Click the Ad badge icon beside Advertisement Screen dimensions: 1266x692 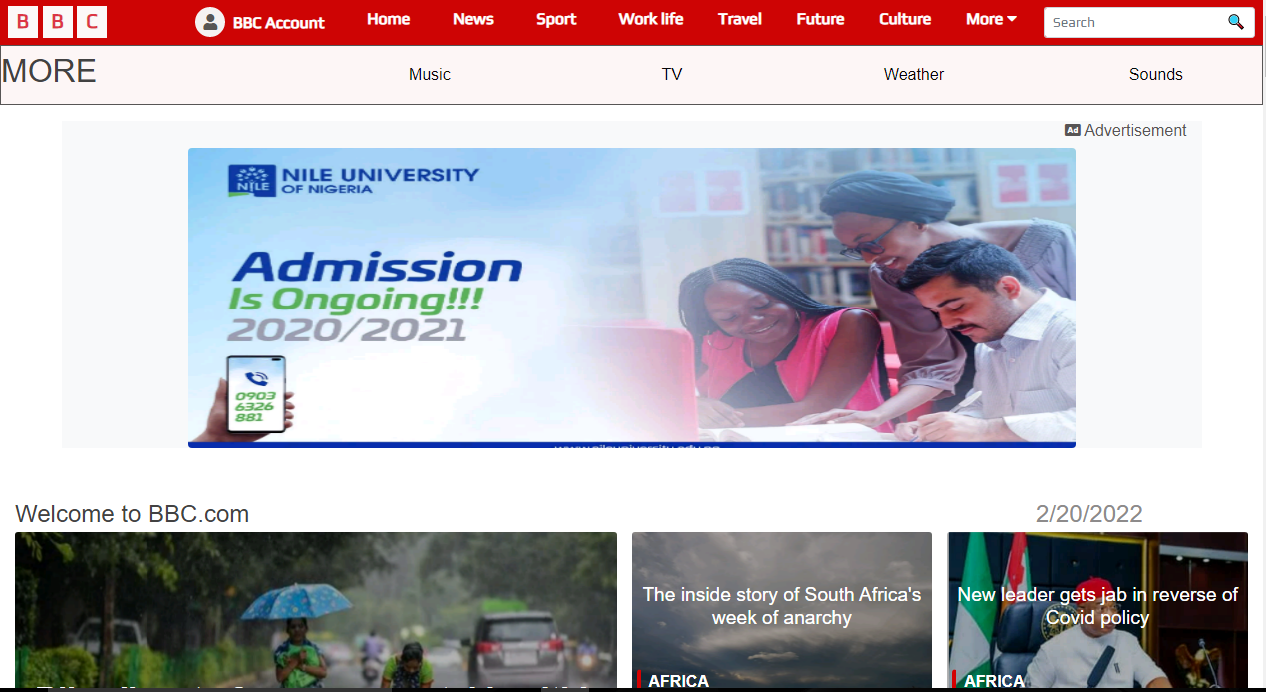(x=1073, y=130)
